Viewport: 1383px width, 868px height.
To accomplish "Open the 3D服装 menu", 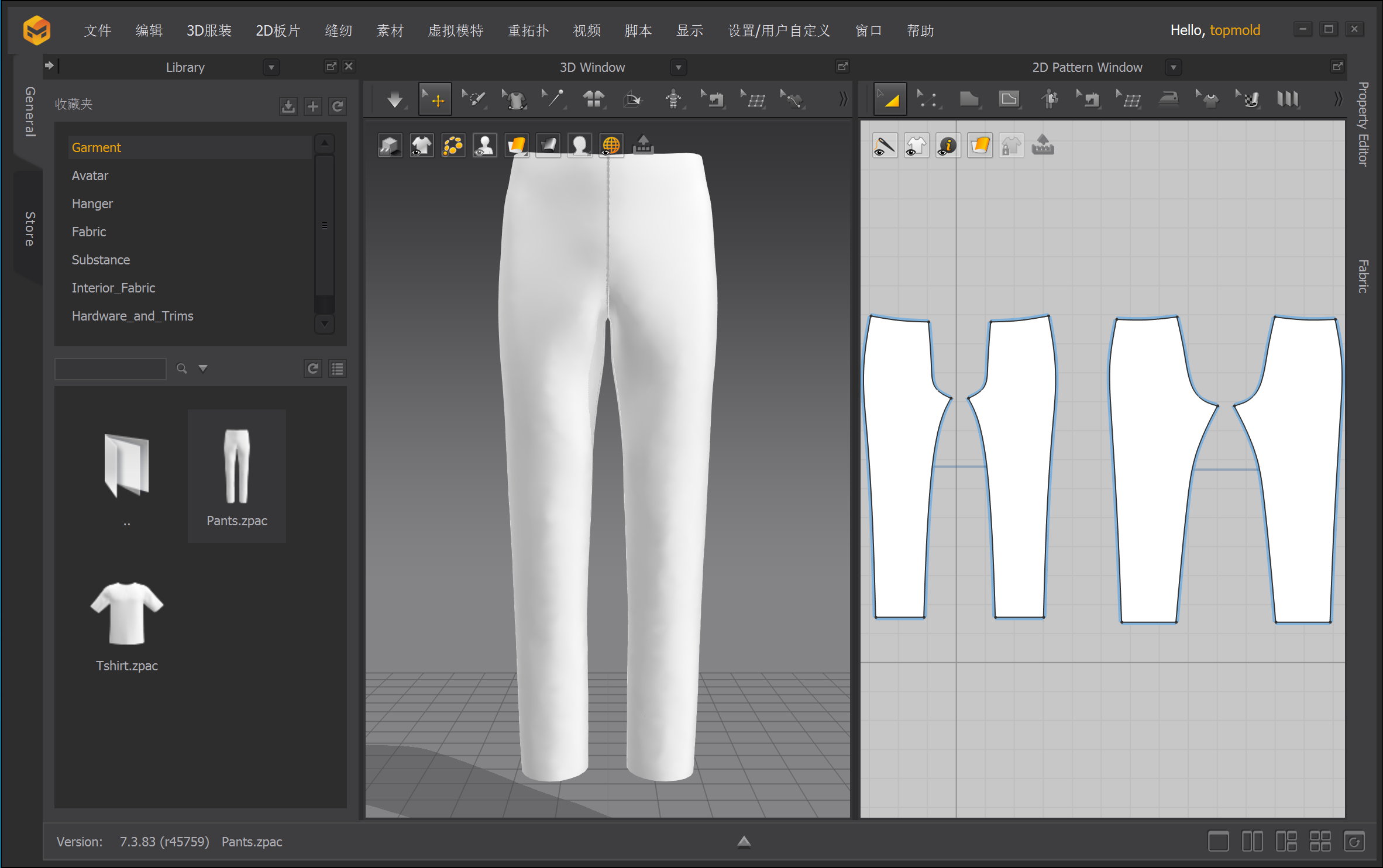I will pos(209,30).
